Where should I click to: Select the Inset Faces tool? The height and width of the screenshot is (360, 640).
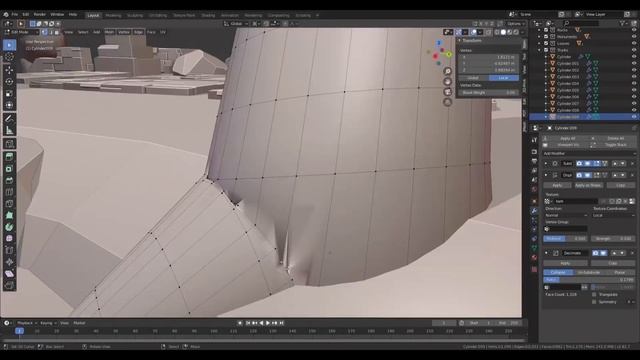click(9, 169)
